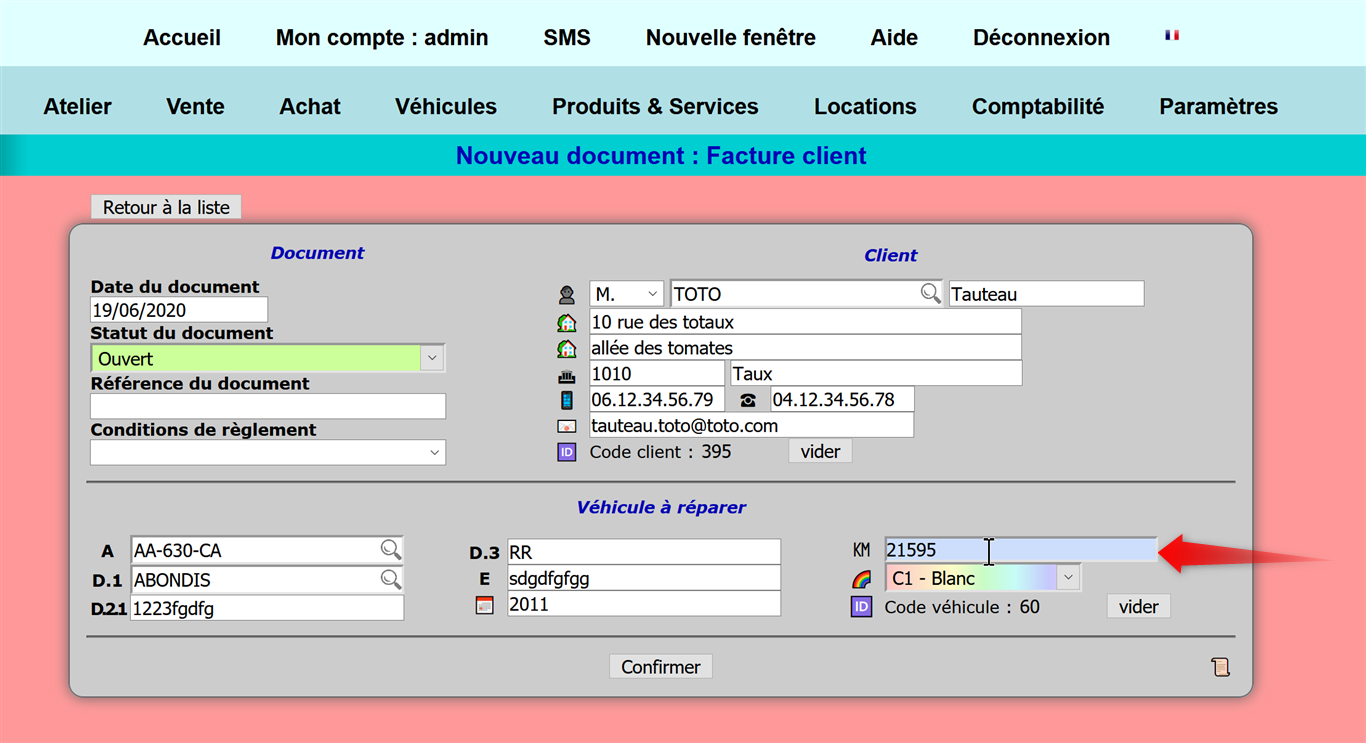Click the landline phone icon beside 04.12.34.56.78
1366x743 pixels.
(748, 400)
